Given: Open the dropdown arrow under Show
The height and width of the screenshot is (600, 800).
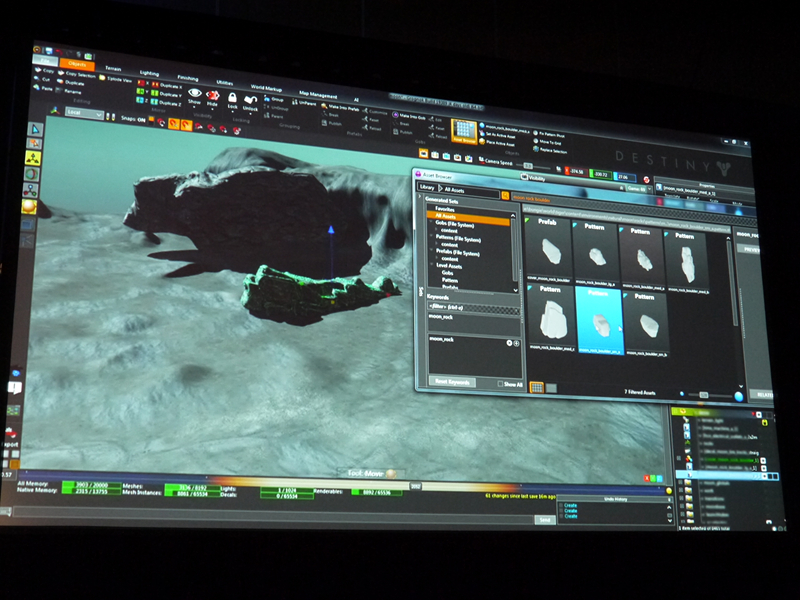Looking at the screenshot, I should pyautogui.click(x=194, y=108).
